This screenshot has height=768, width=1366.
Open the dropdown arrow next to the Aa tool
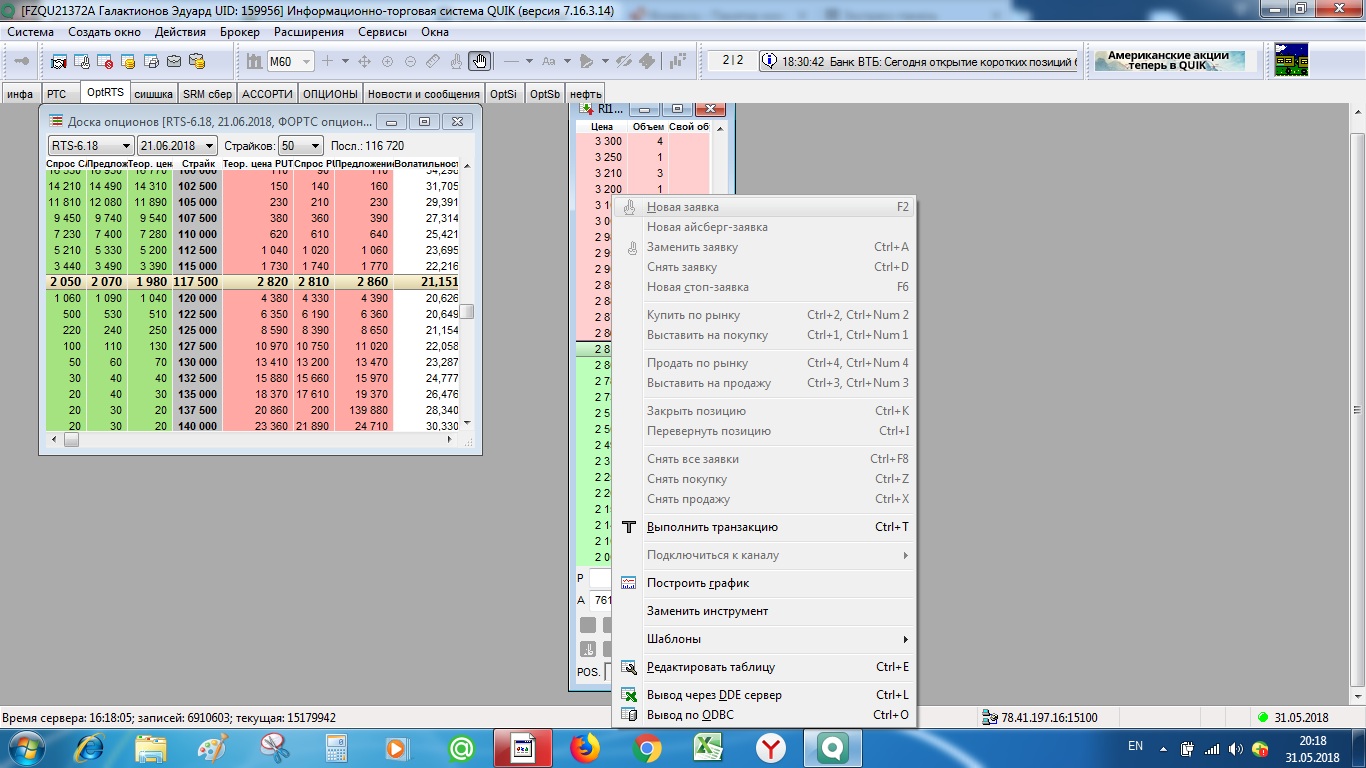[x=567, y=61]
